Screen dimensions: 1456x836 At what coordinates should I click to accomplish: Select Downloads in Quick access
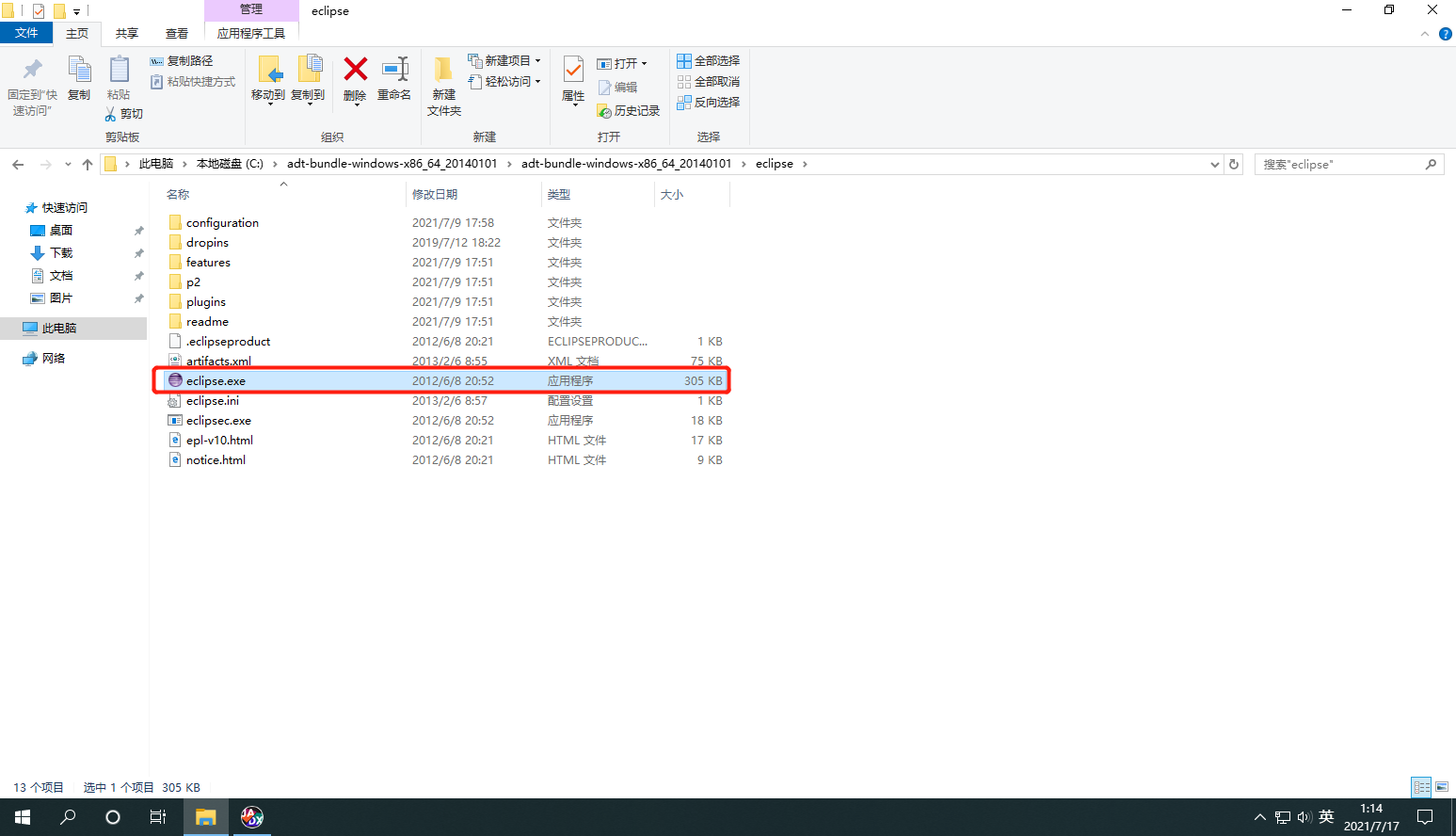[x=61, y=253]
